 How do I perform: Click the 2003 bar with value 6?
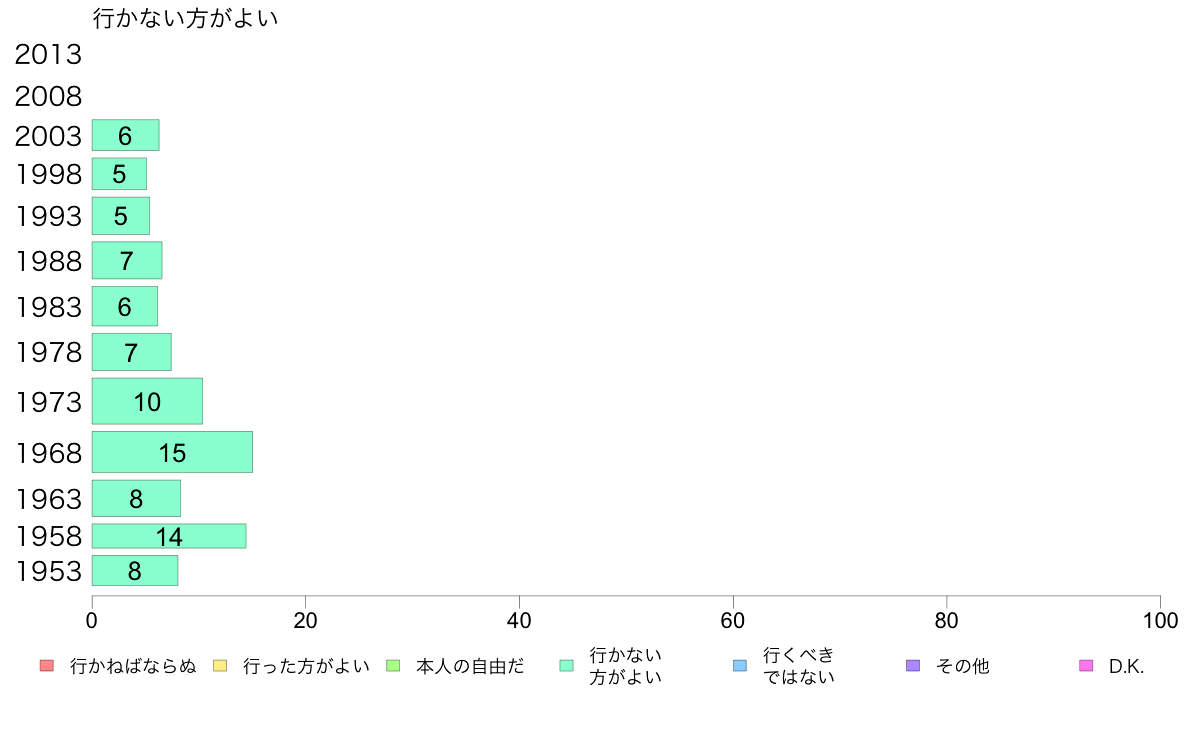tap(125, 135)
